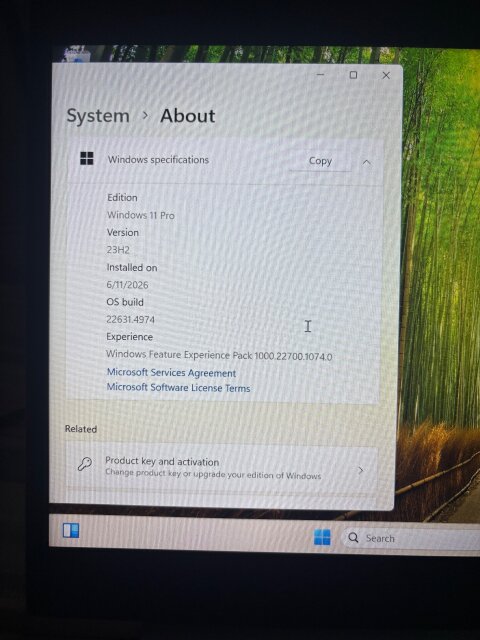Open the Widgets icon on the taskbar

point(71,531)
